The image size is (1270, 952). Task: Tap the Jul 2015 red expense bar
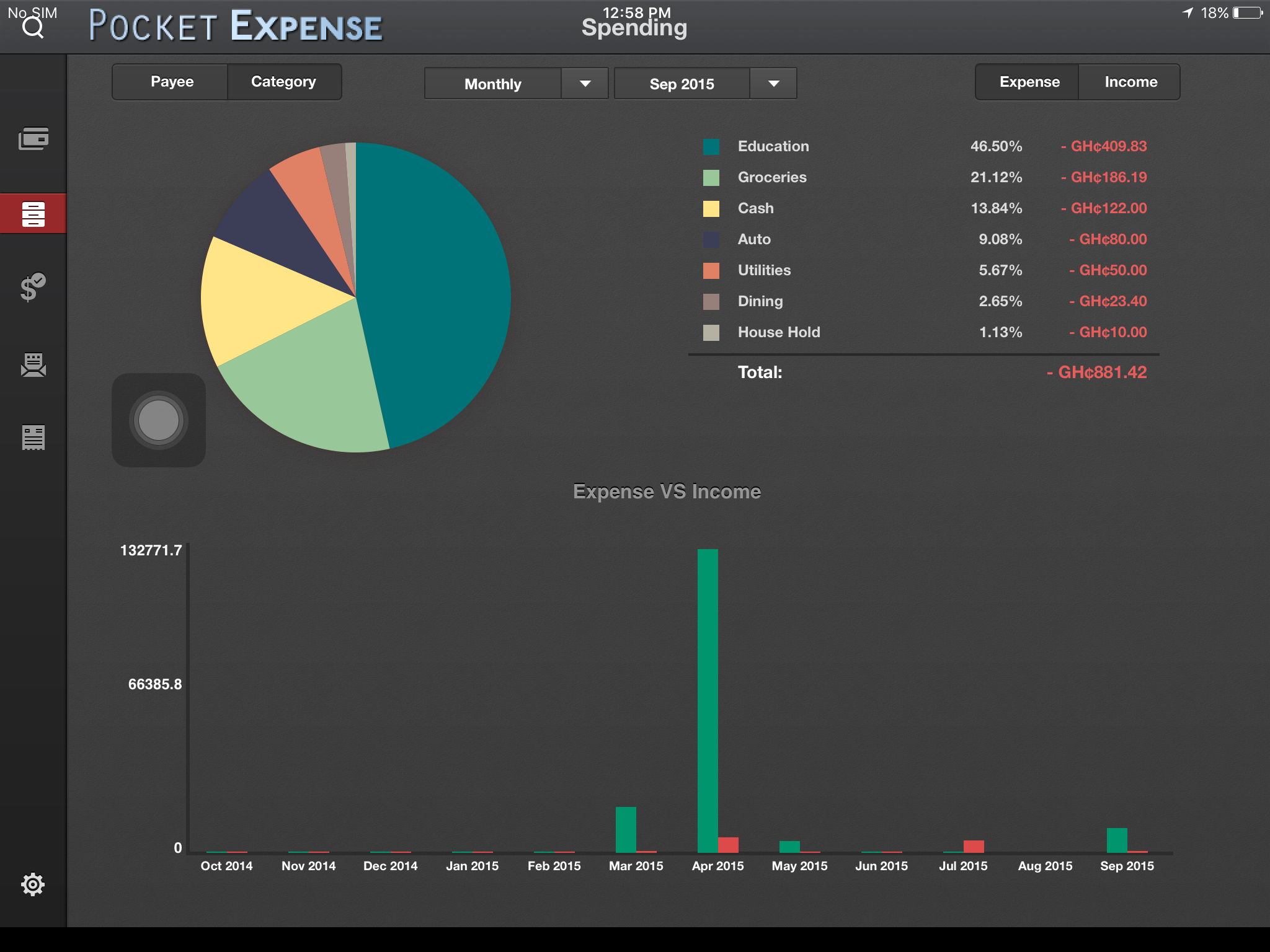tap(974, 847)
